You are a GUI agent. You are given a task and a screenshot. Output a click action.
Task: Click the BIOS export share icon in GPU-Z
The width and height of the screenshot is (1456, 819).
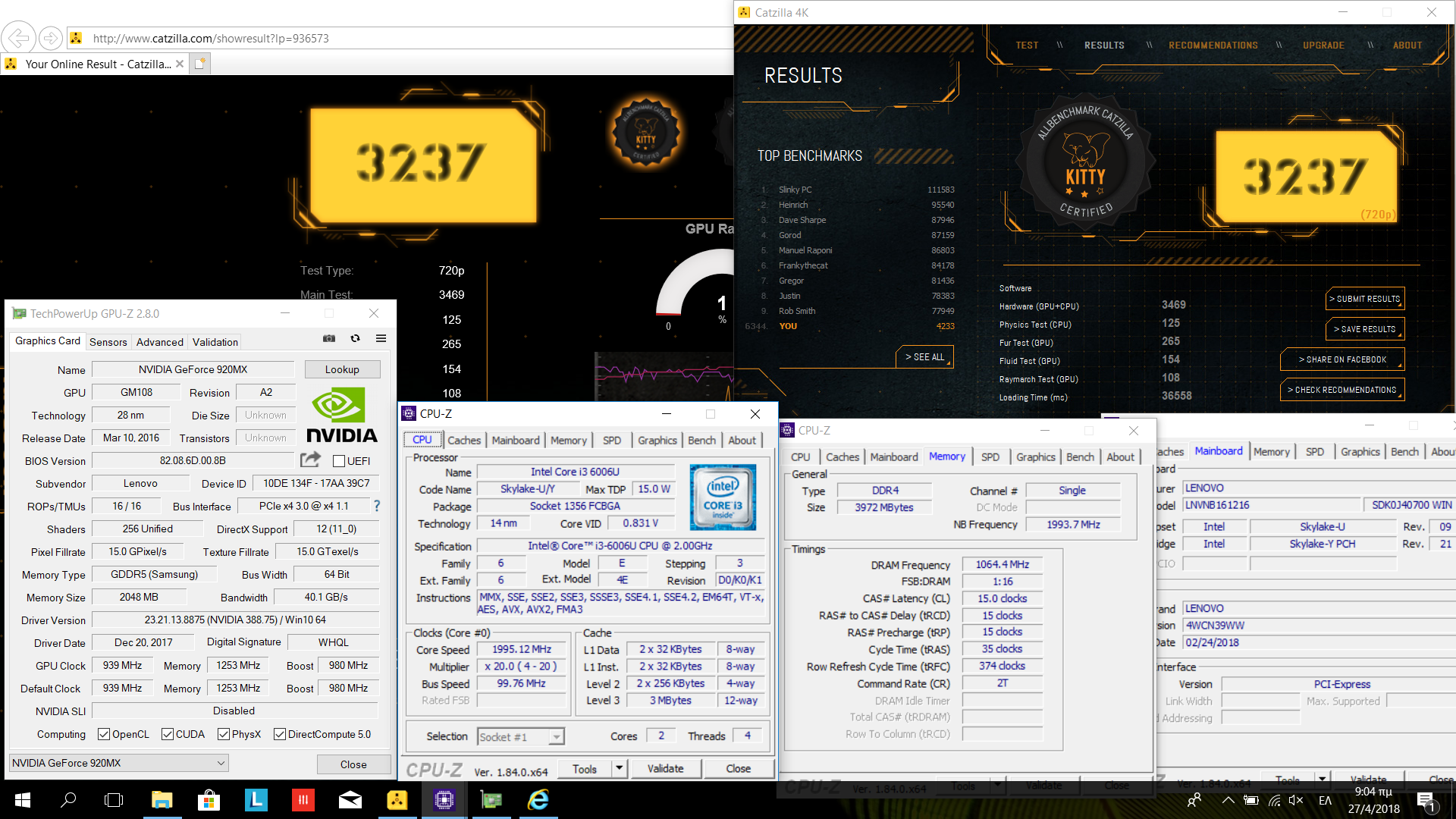(x=310, y=460)
